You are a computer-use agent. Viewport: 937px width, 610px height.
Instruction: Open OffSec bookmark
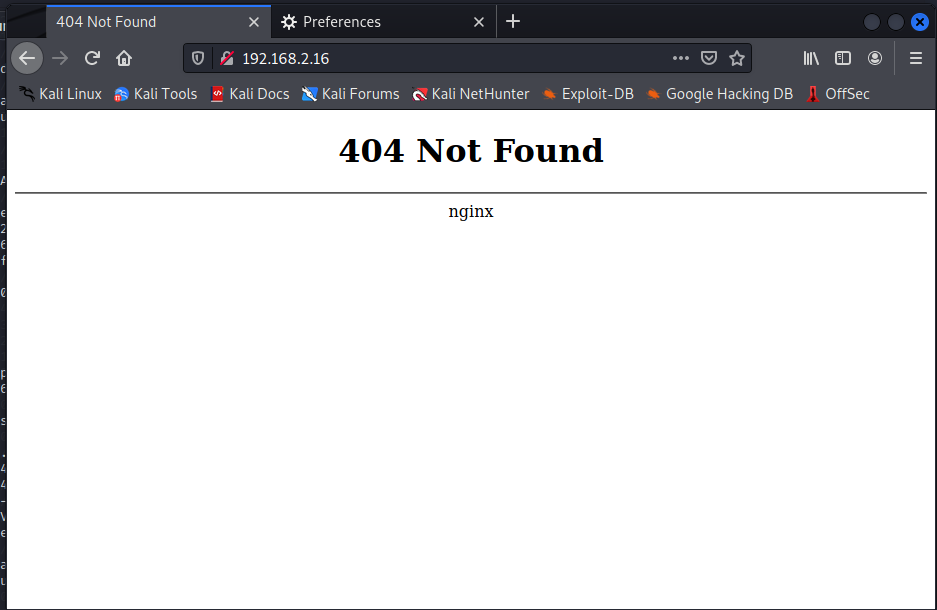tap(837, 94)
